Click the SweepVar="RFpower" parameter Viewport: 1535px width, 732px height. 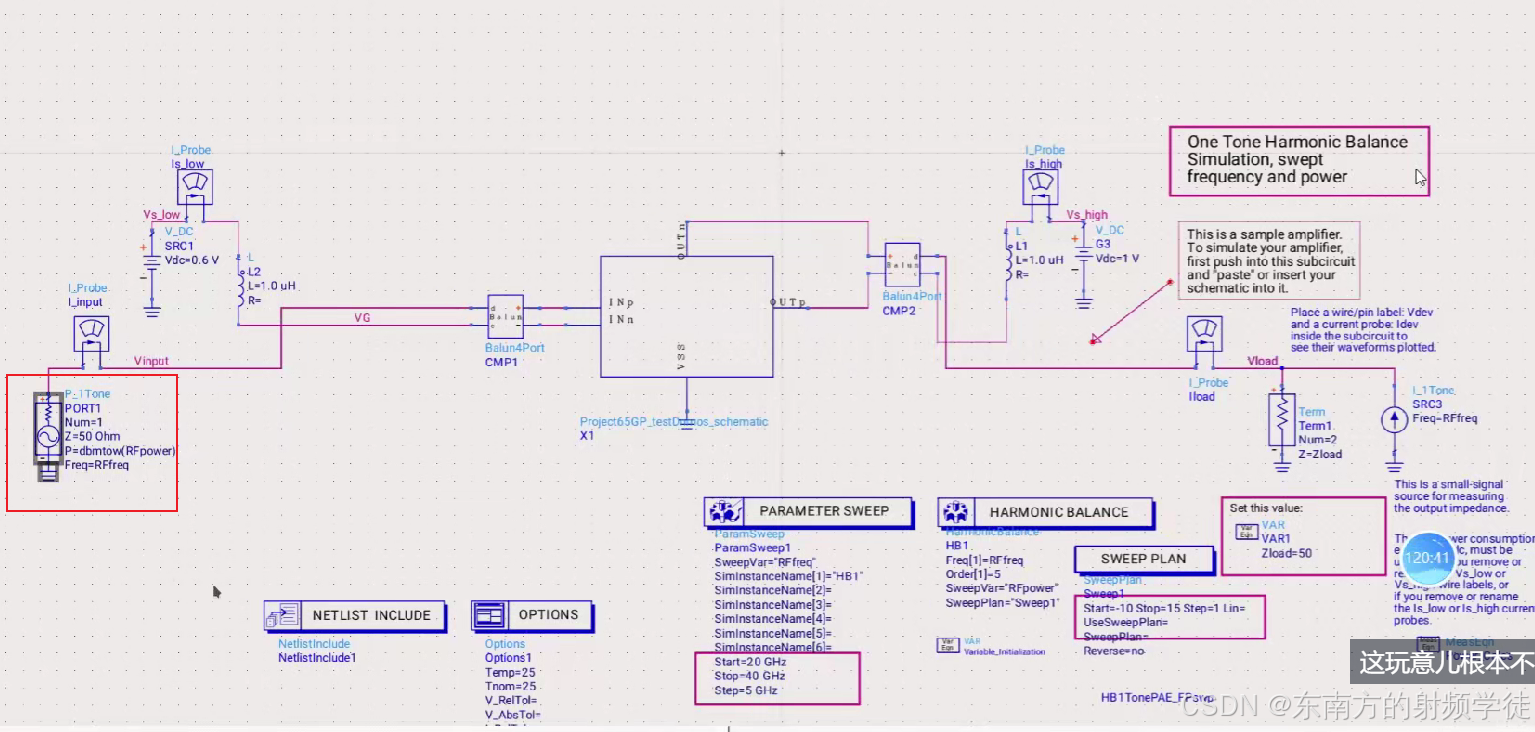coord(1001,589)
